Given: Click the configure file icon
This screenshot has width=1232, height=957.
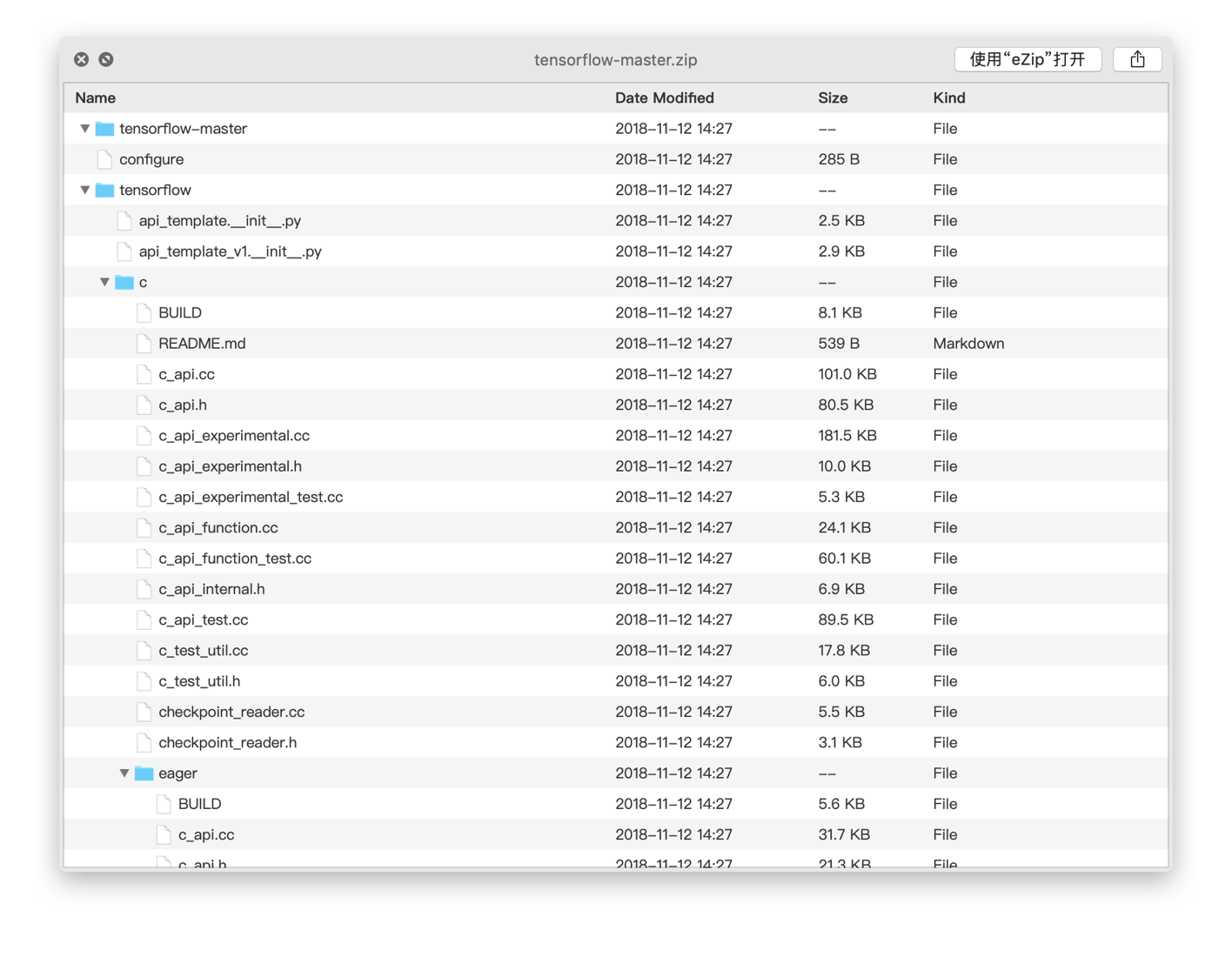Looking at the screenshot, I should point(105,159).
